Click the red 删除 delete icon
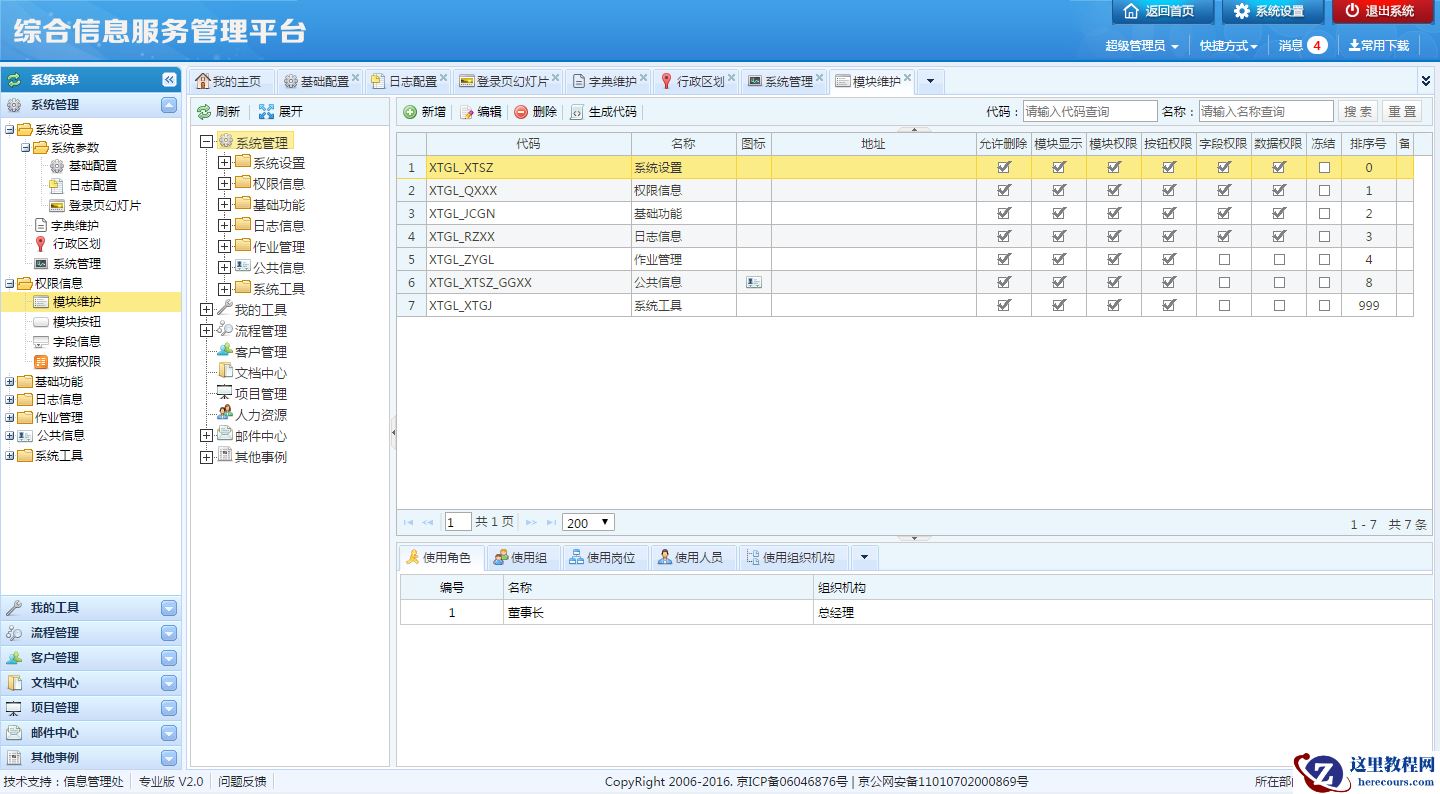This screenshot has height=794, width=1440. (x=521, y=112)
